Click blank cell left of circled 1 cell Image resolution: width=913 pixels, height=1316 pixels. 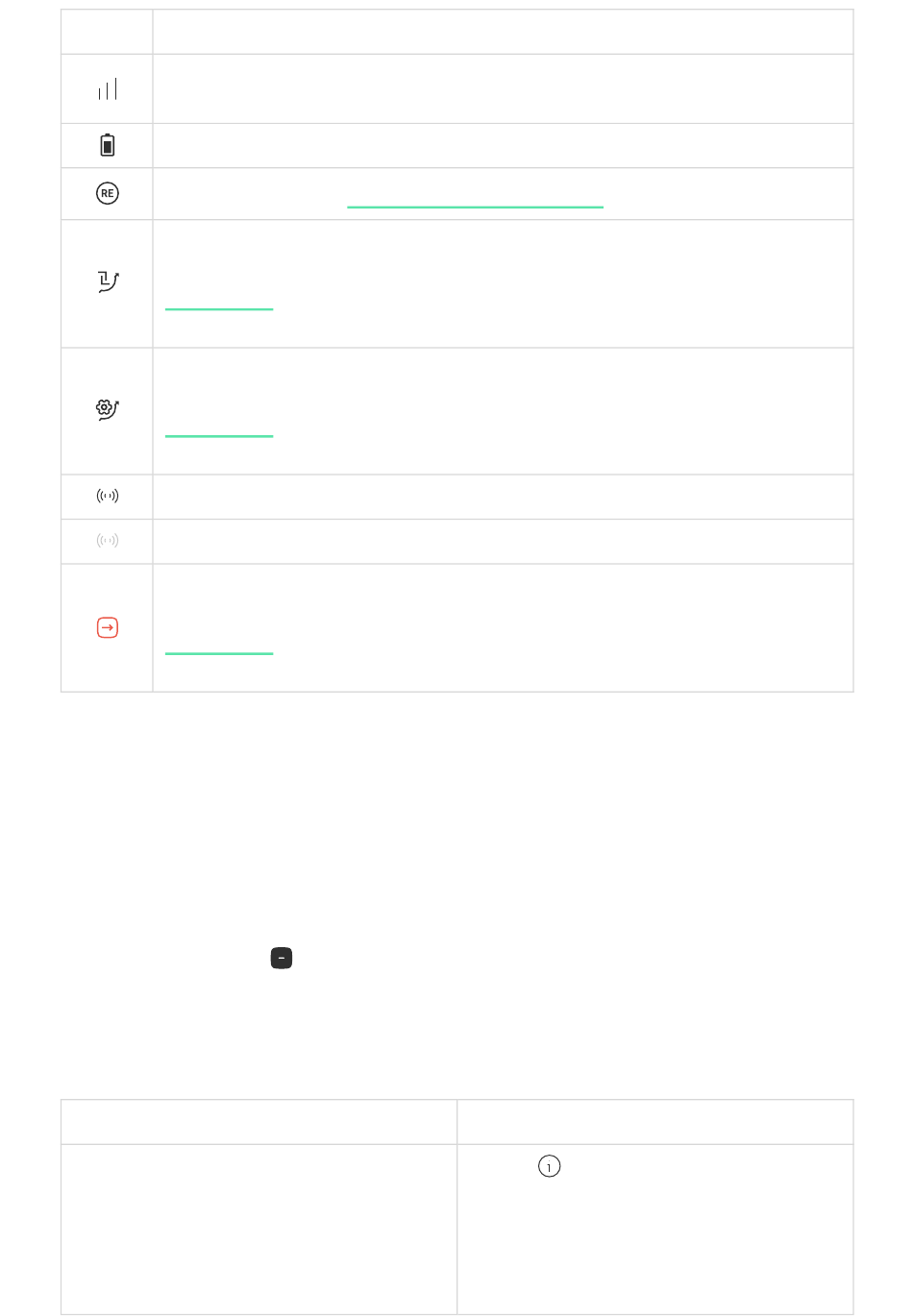pos(259,1229)
